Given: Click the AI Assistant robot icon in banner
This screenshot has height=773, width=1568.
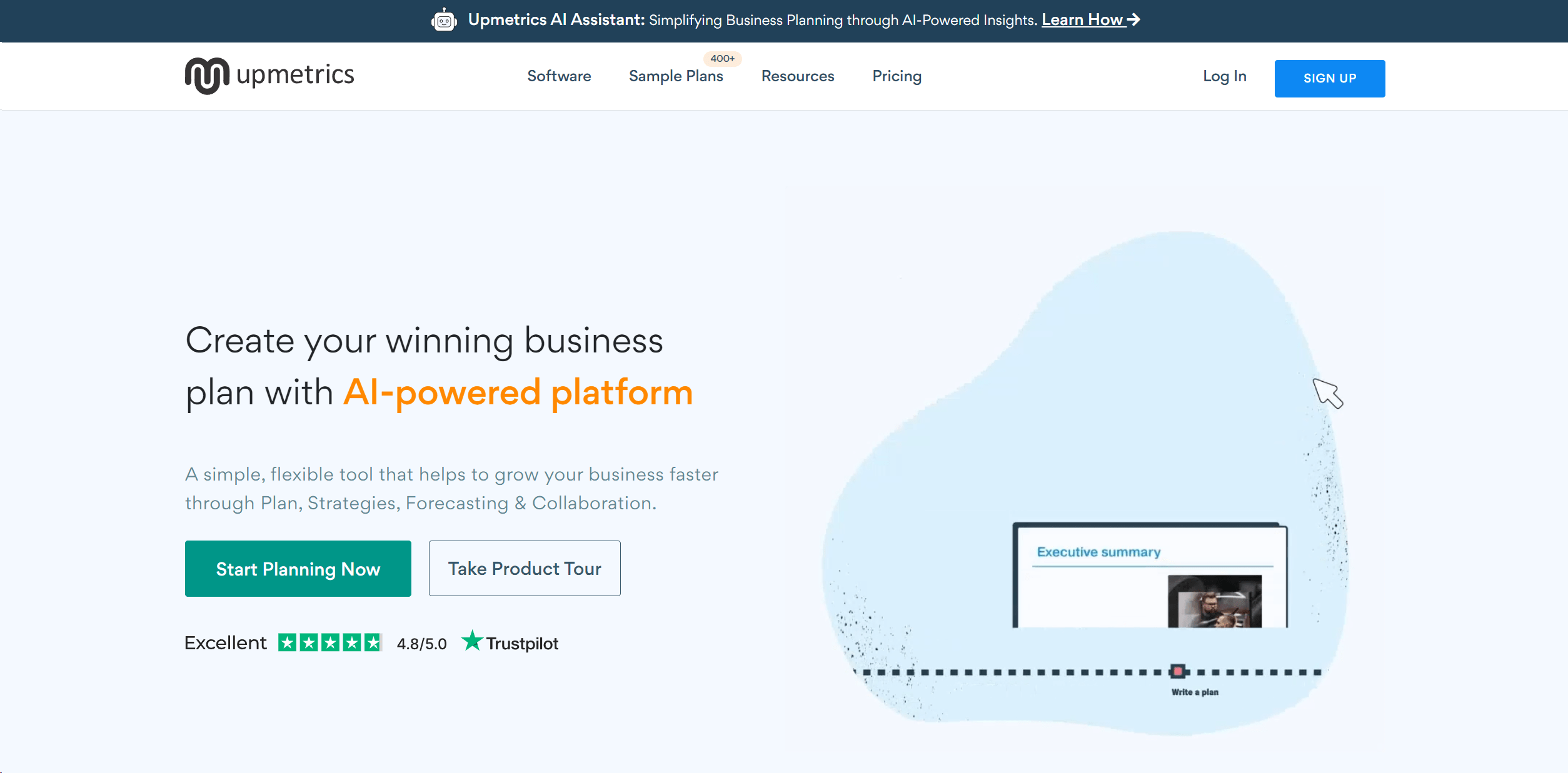Looking at the screenshot, I should click(444, 20).
